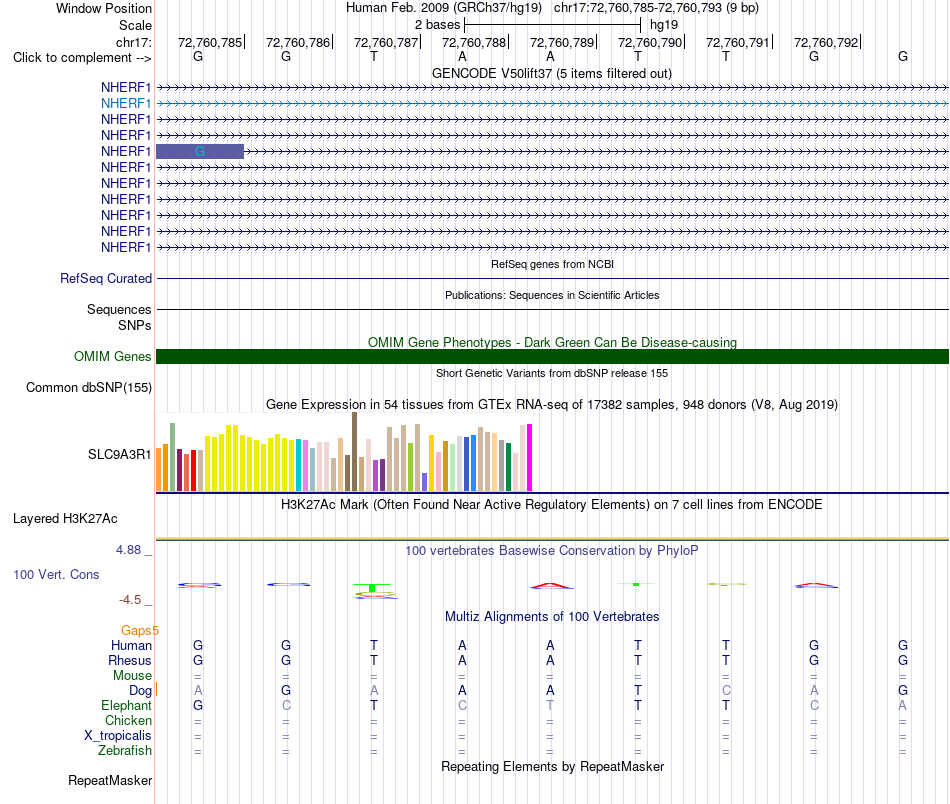
Task: Click the 100 Vert. Cons label
Action: (56, 574)
